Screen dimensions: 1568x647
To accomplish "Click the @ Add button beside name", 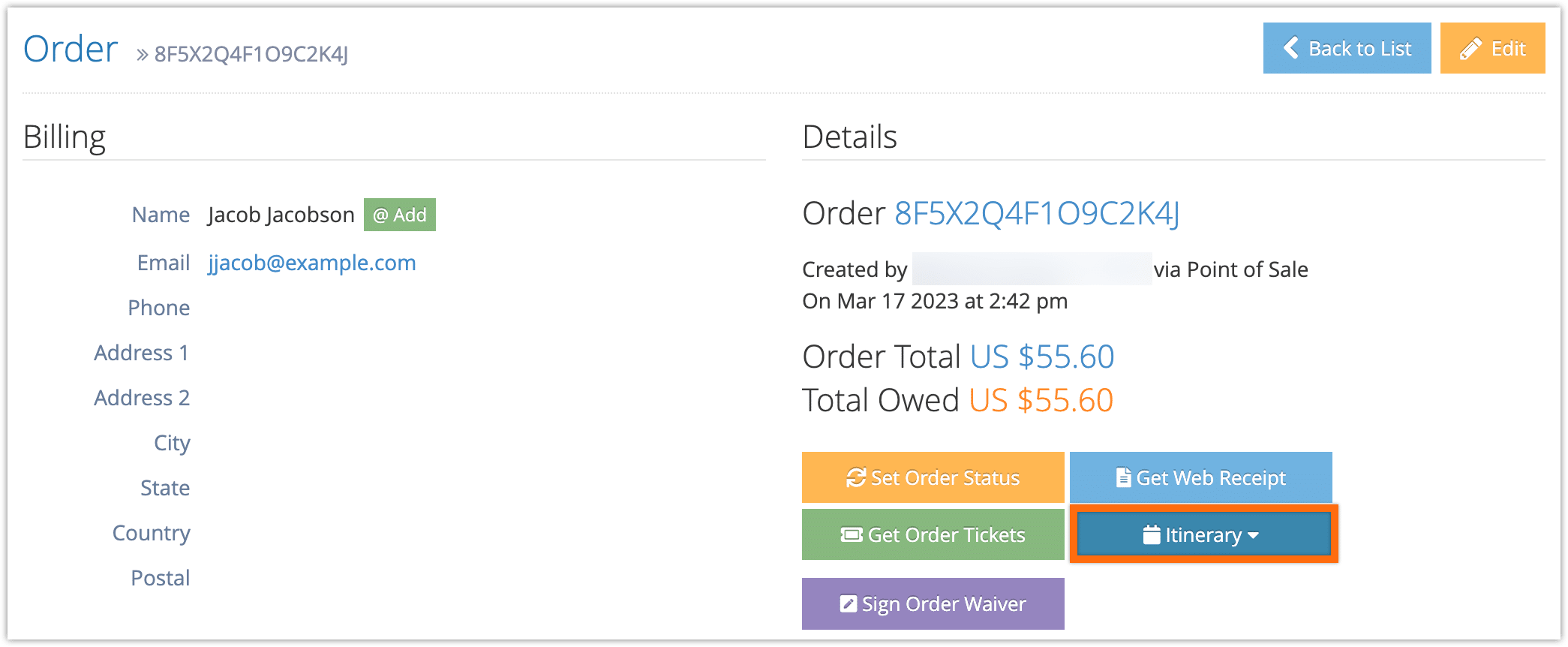I will (400, 215).
